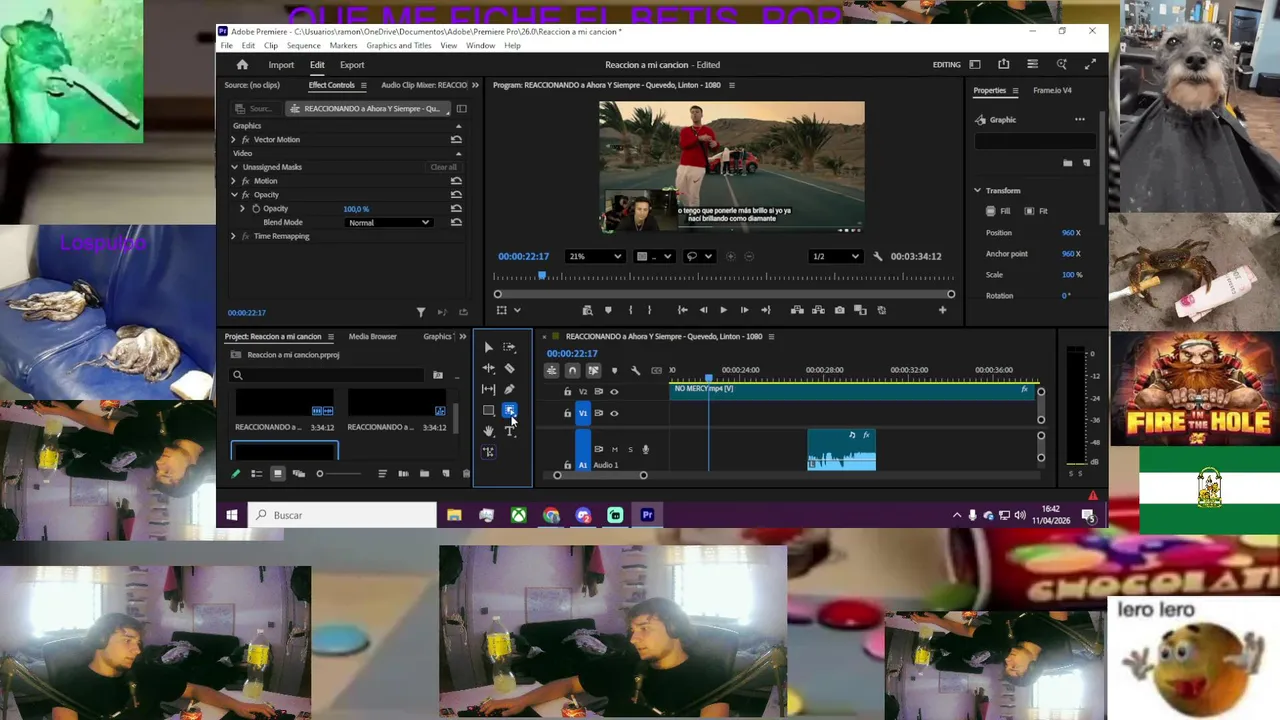The width and height of the screenshot is (1280, 720).
Task: Toggle V2 track output eye
Action: 614,392
